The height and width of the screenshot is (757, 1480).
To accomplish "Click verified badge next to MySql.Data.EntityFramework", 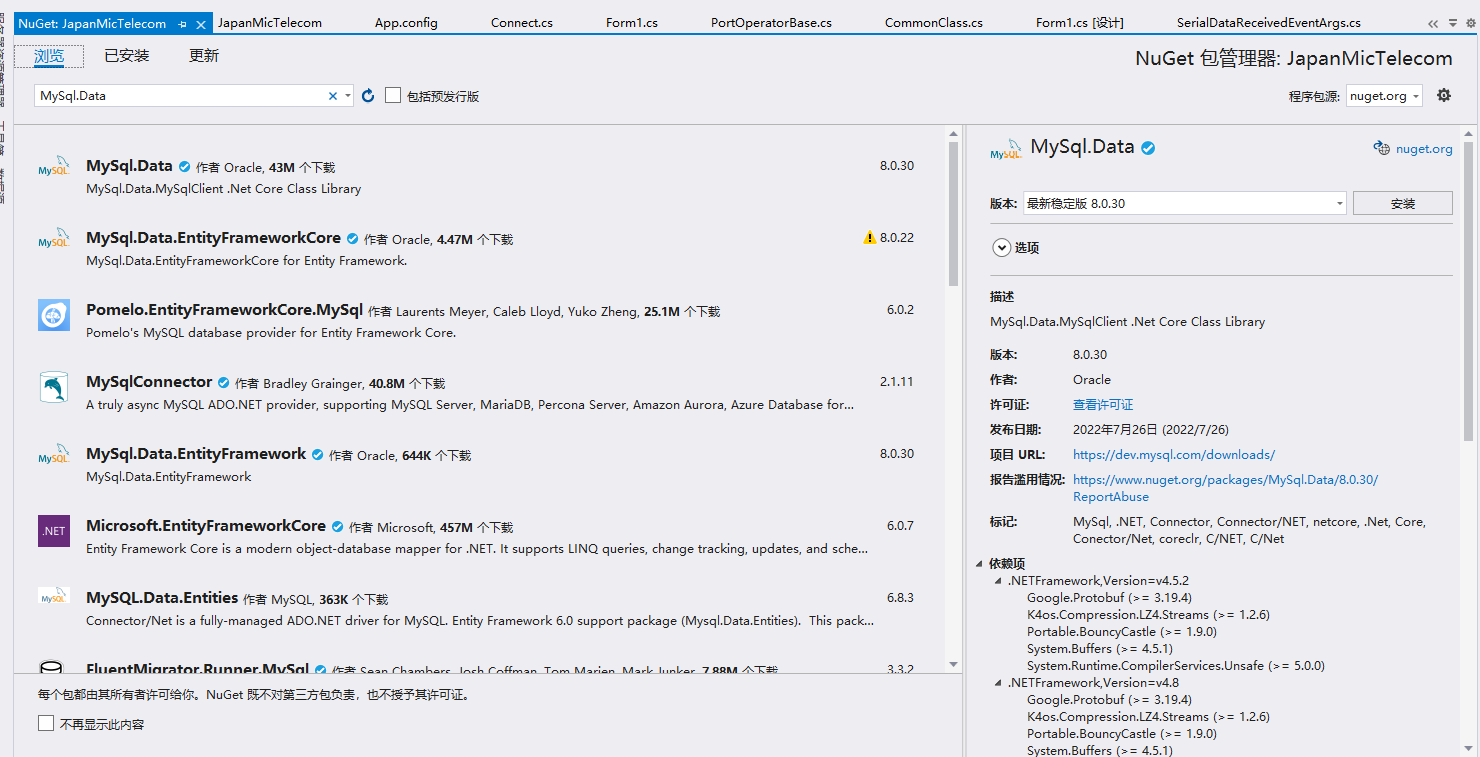I will click(x=317, y=455).
